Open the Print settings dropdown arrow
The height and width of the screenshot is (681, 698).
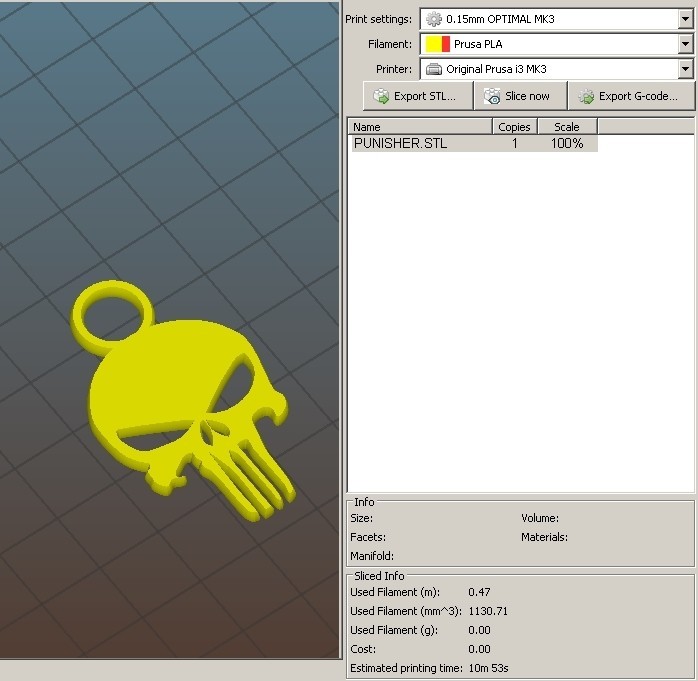[x=685, y=19]
